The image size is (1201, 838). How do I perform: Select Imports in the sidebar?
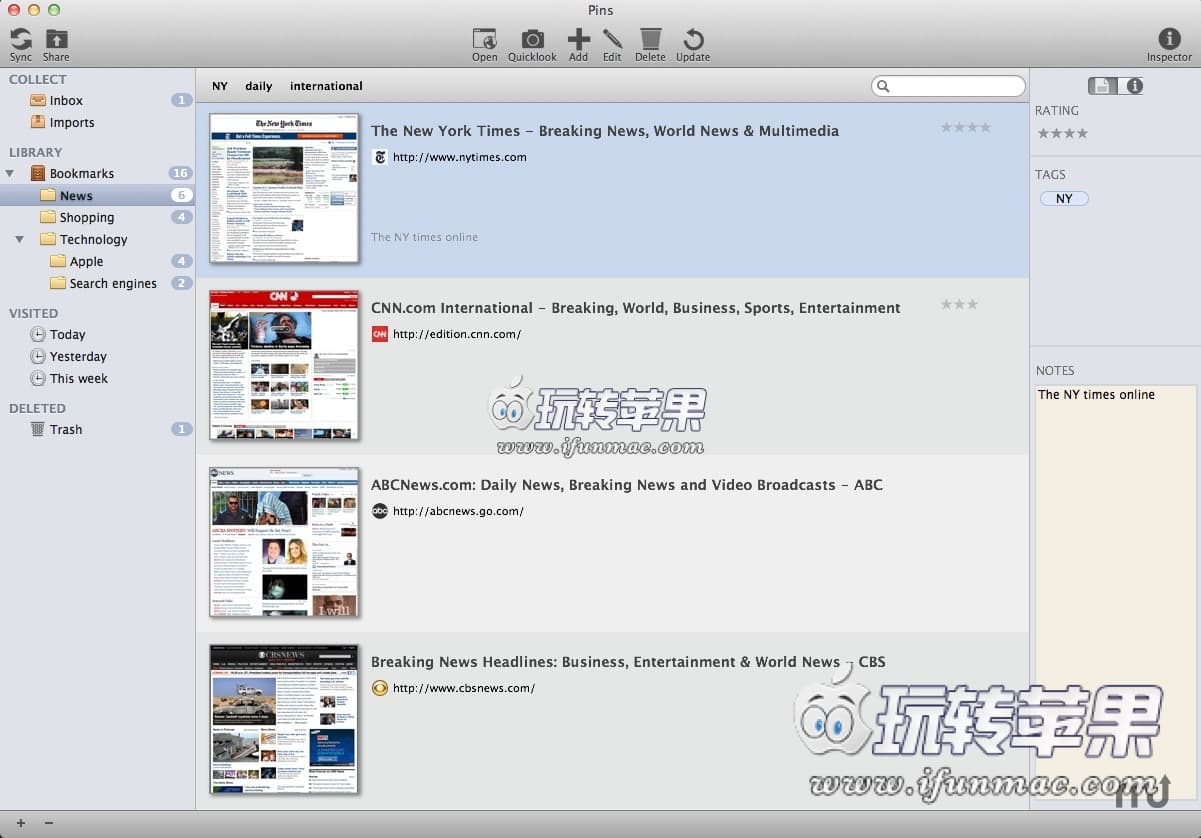(97, 122)
